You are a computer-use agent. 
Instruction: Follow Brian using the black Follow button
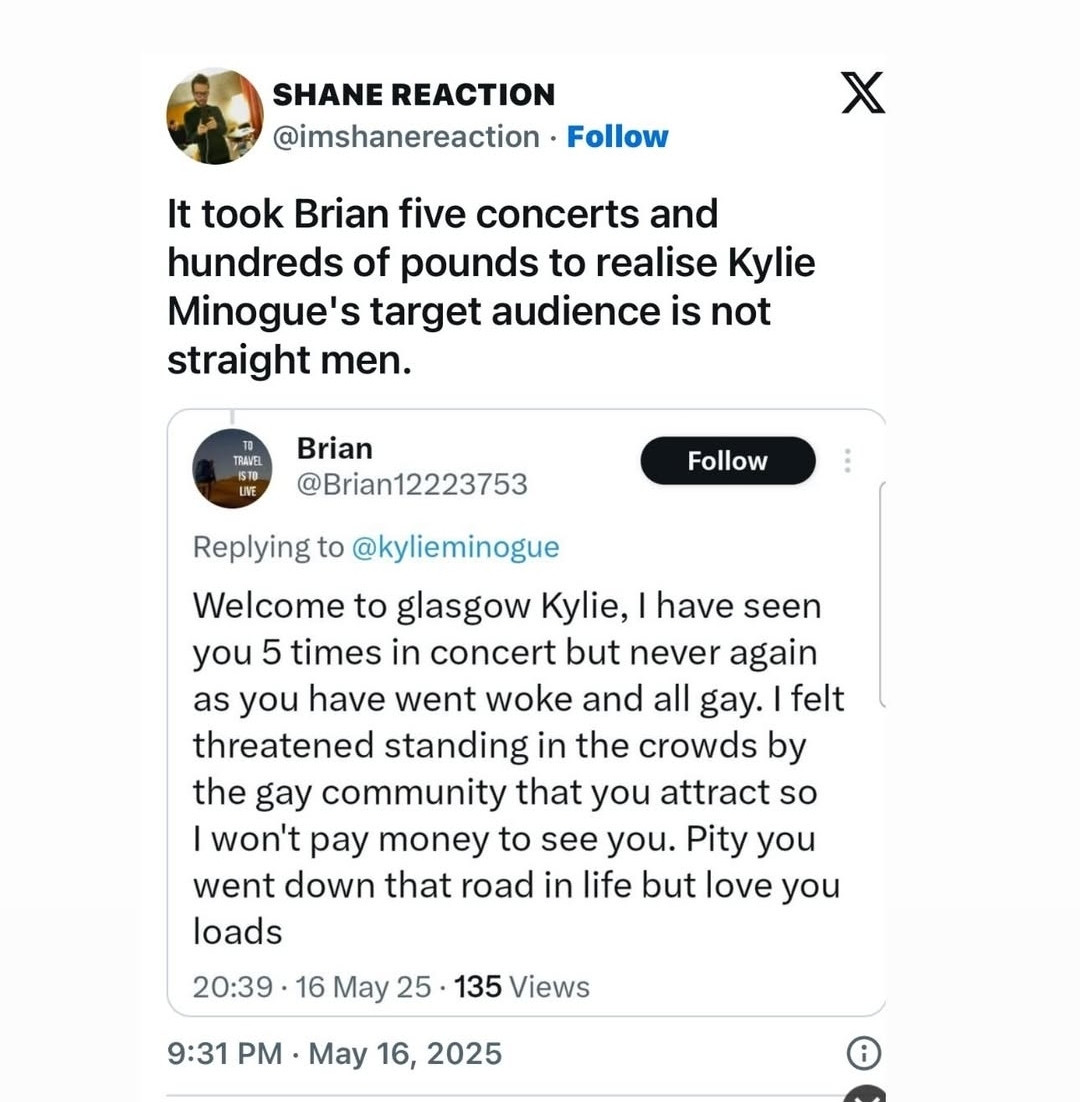tap(727, 461)
